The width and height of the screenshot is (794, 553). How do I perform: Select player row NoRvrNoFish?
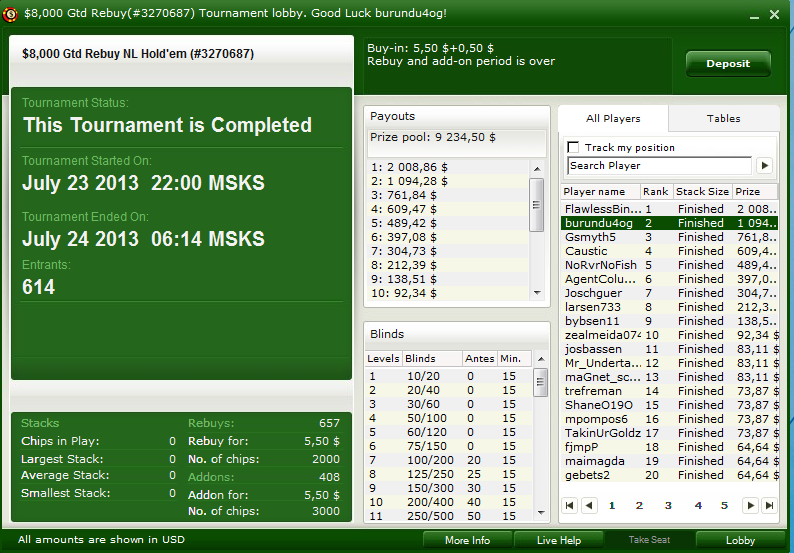[x=669, y=265]
